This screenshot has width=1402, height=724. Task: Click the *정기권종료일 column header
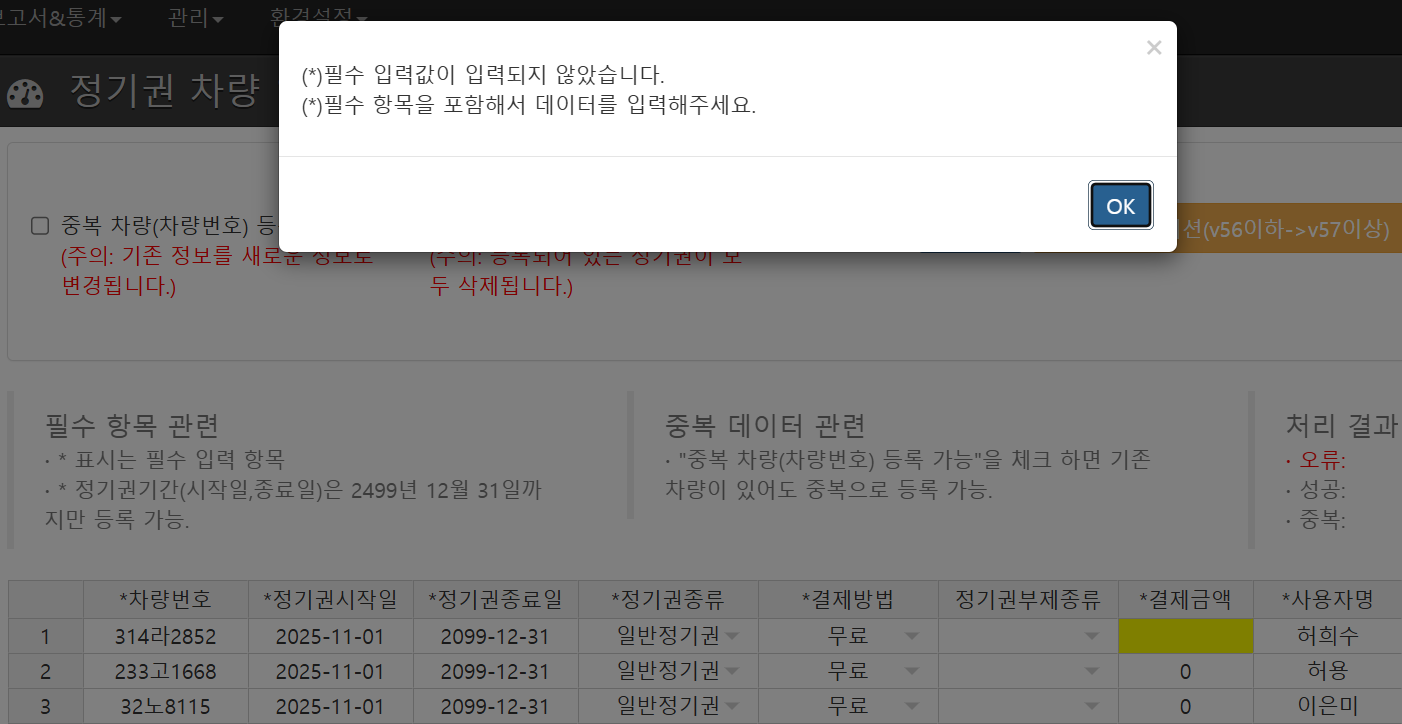tap(495, 600)
